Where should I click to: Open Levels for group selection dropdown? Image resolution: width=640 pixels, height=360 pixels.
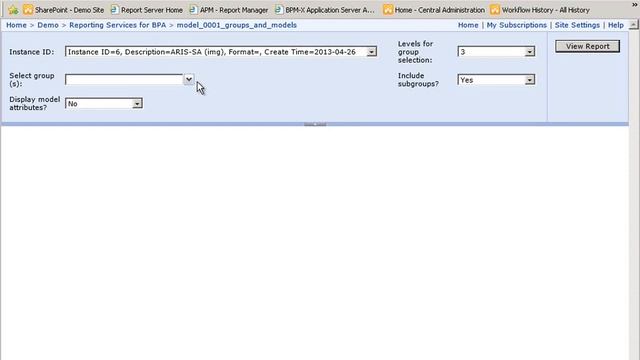[530, 52]
